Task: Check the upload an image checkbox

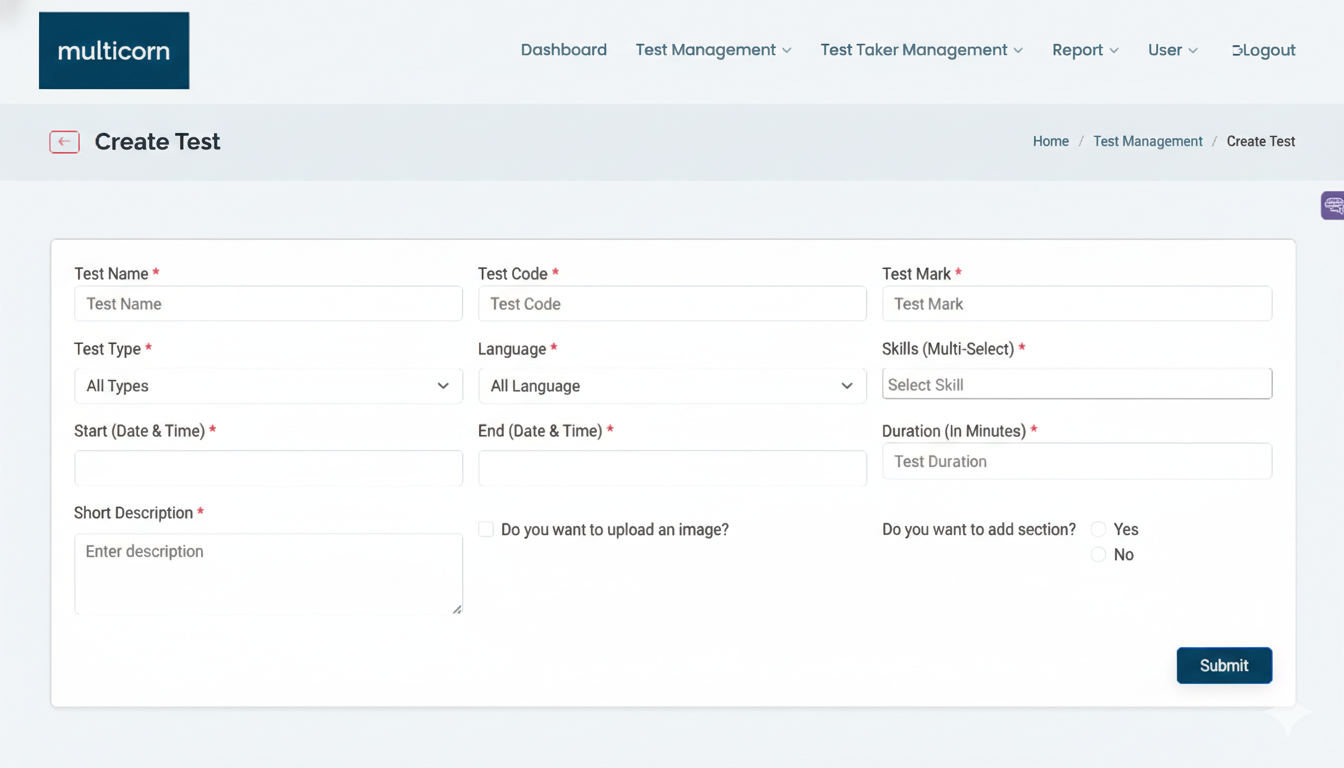Action: click(x=486, y=530)
